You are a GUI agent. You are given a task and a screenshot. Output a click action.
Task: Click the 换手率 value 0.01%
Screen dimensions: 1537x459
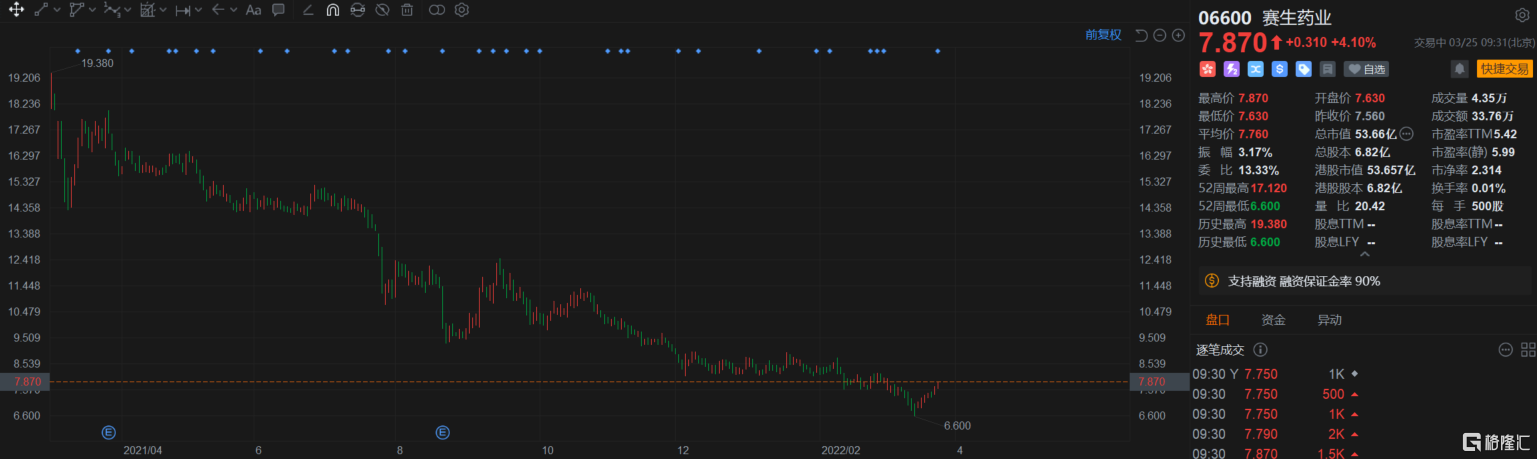(x=1490, y=188)
